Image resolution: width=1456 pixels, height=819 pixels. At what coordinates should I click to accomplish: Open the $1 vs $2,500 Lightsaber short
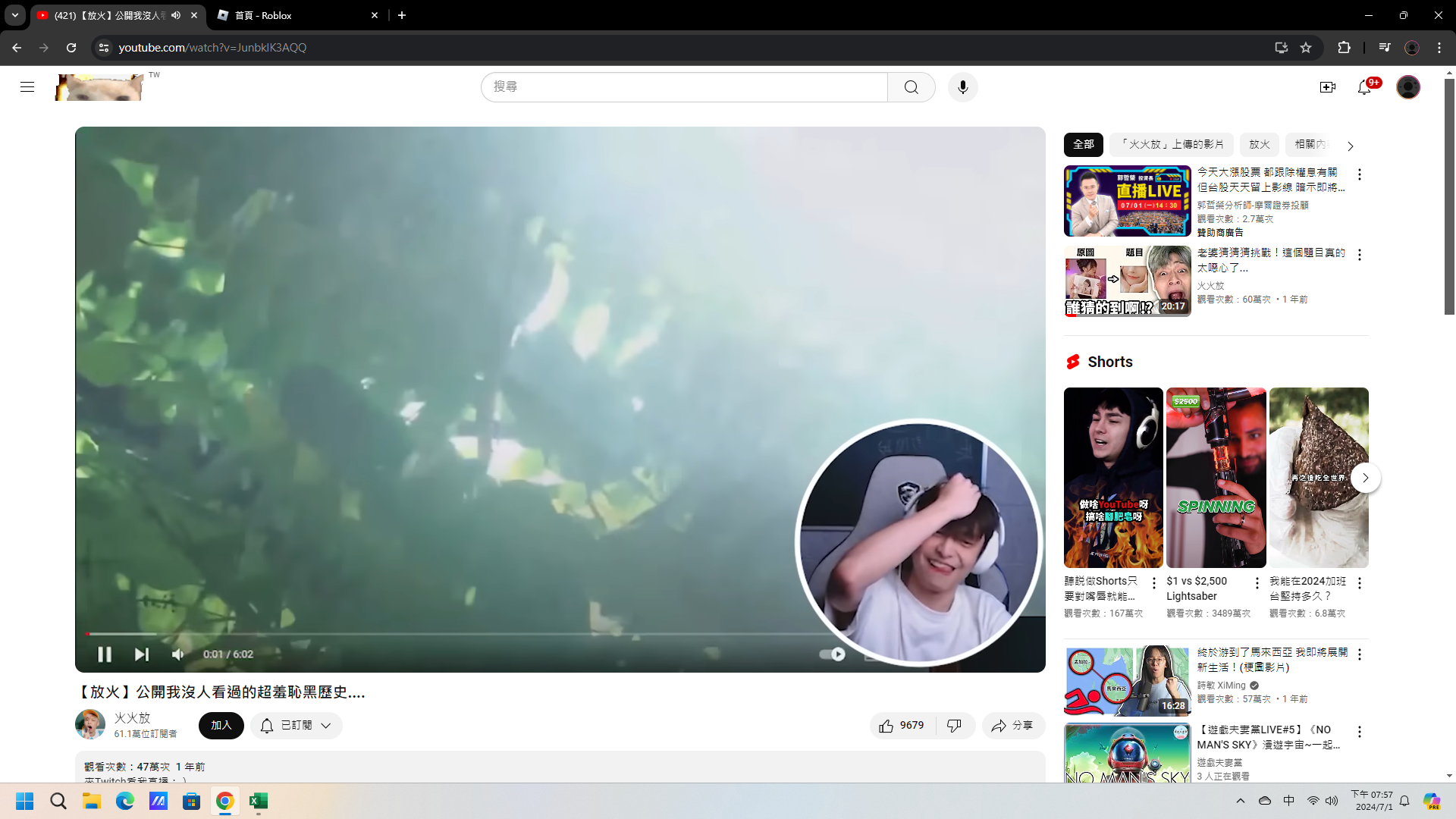1216,478
